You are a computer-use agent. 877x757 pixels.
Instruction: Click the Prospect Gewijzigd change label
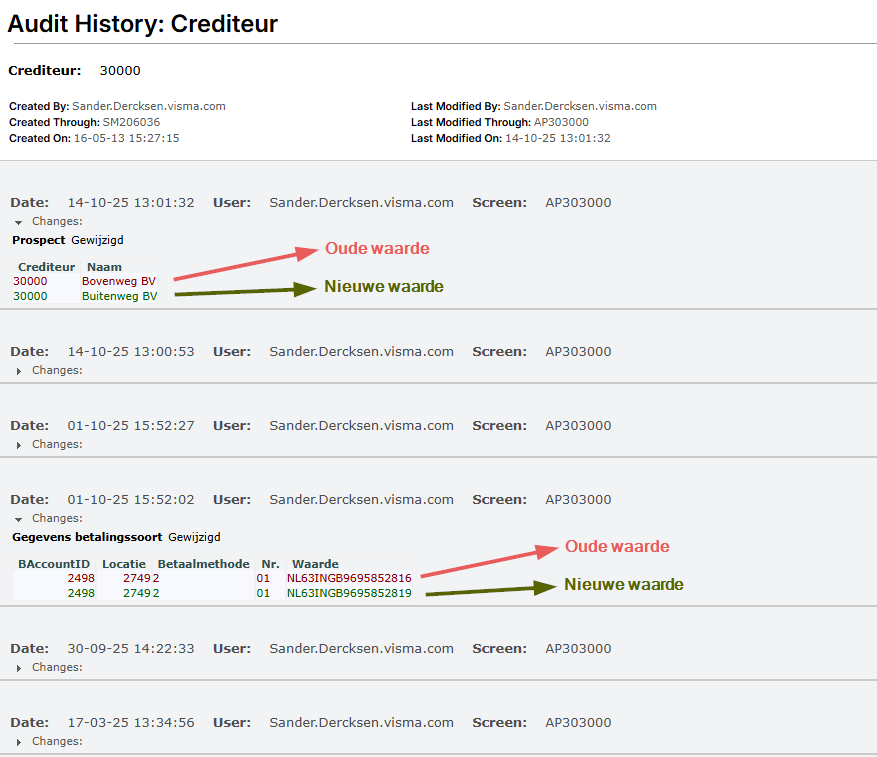click(x=68, y=240)
